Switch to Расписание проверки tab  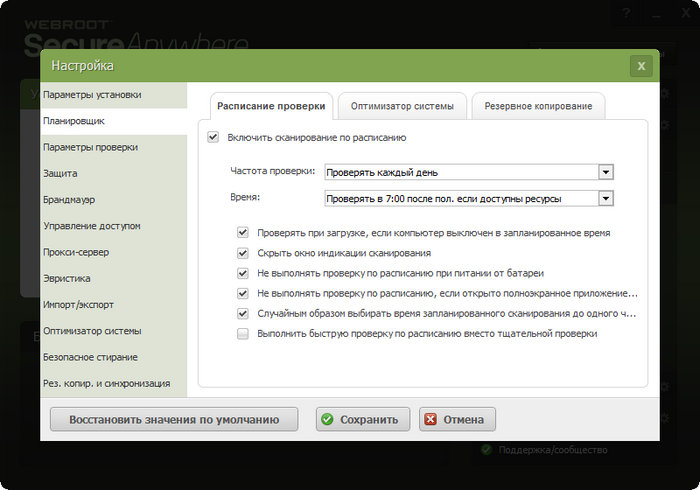(x=271, y=106)
